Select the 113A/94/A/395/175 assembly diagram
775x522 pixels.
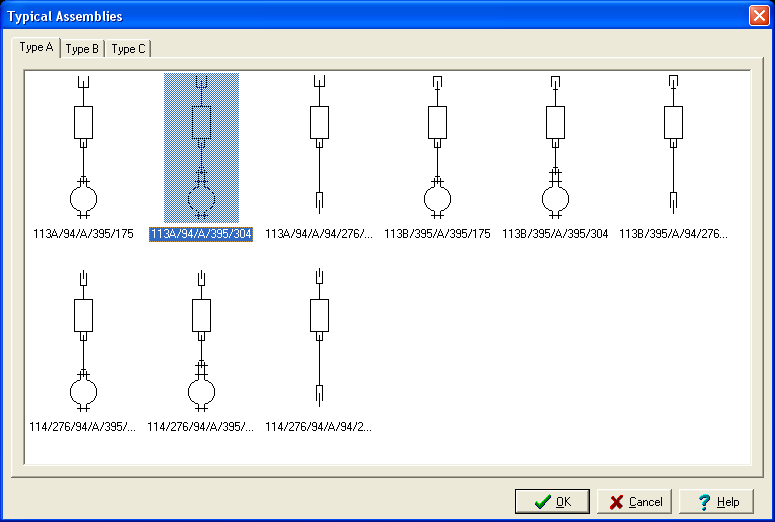[x=83, y=147]
